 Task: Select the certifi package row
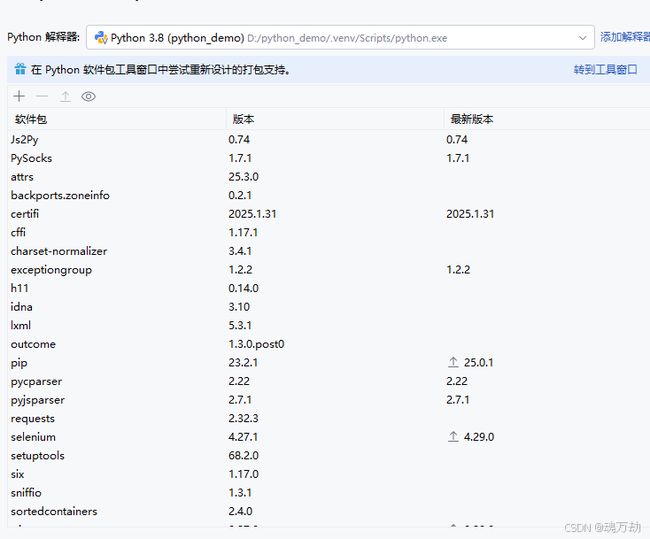(x=328, y=214)
